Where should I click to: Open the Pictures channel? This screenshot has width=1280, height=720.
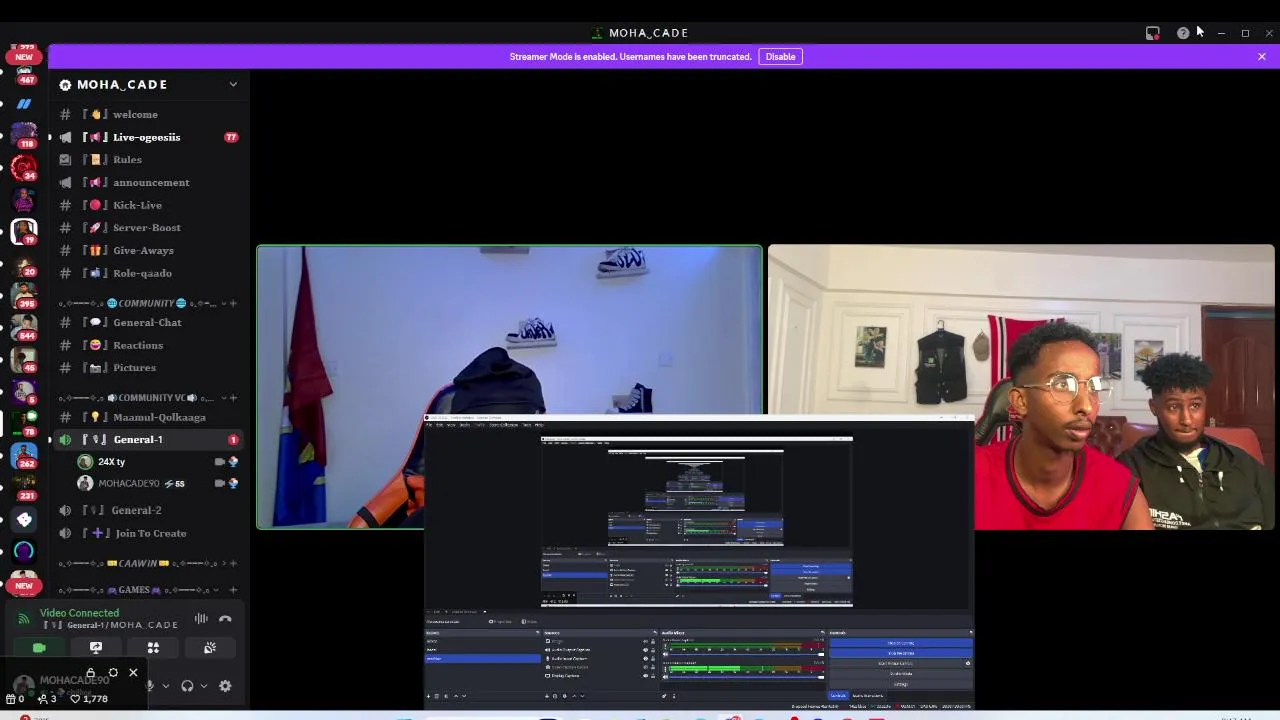(x=150, y=368)
